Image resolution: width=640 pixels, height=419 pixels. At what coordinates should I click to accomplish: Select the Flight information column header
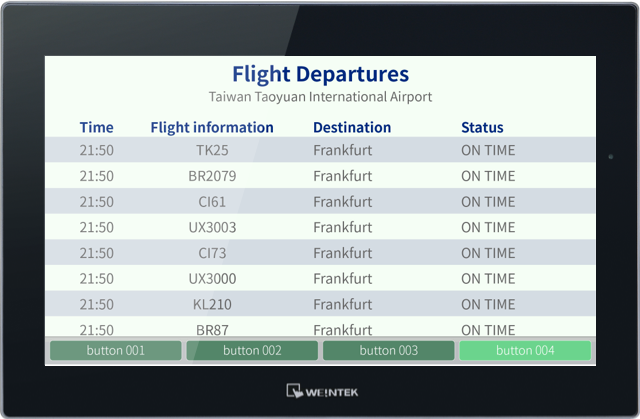pos(212,127)
